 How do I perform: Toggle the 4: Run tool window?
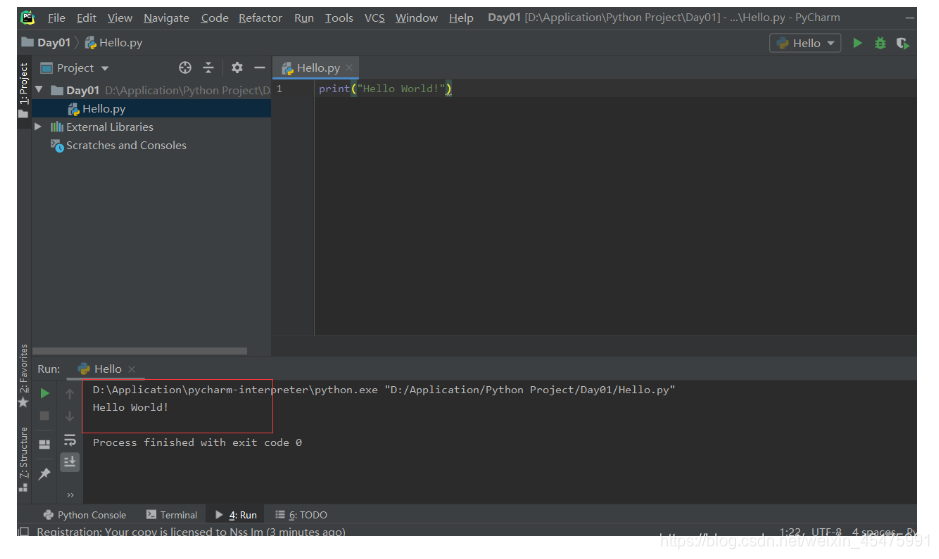tap(236, 515)
